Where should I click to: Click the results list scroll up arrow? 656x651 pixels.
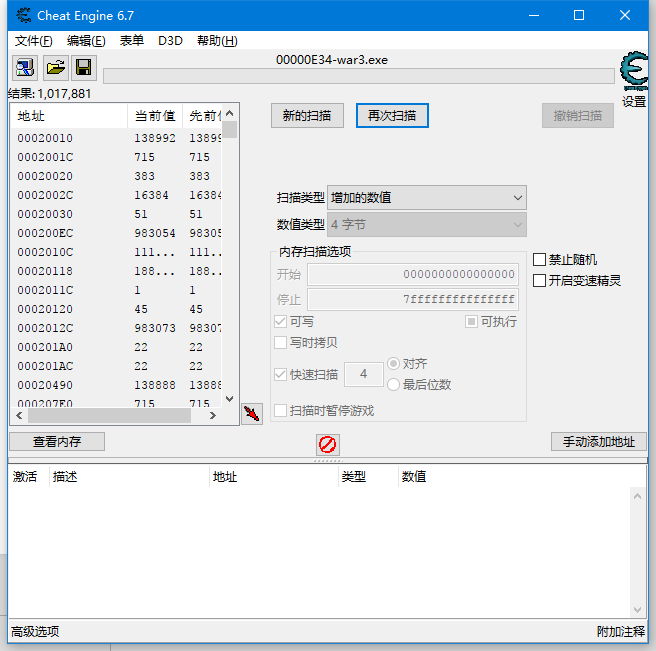tap(230, 113)
